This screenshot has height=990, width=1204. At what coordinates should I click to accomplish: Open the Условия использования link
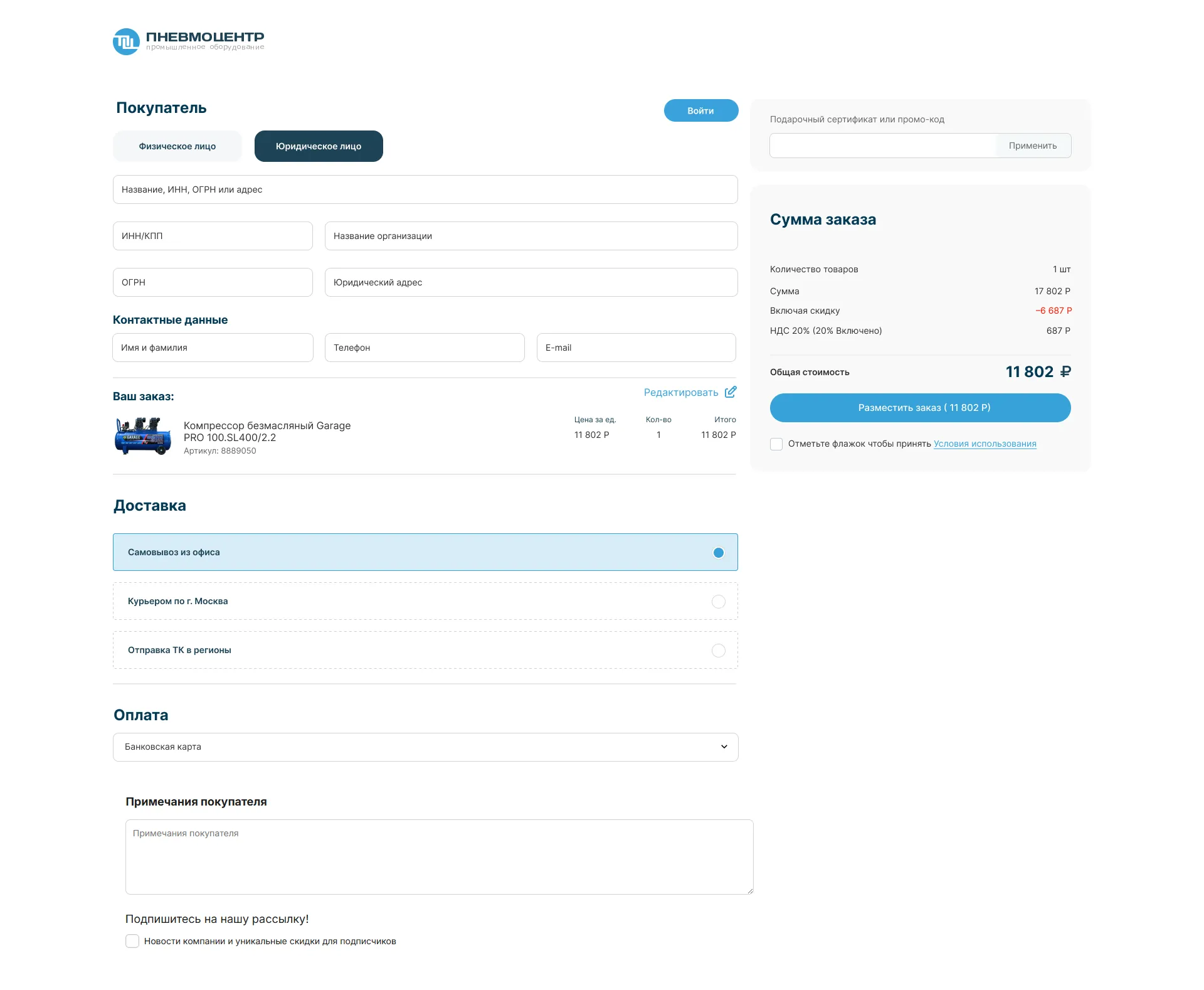pos(985,444)
